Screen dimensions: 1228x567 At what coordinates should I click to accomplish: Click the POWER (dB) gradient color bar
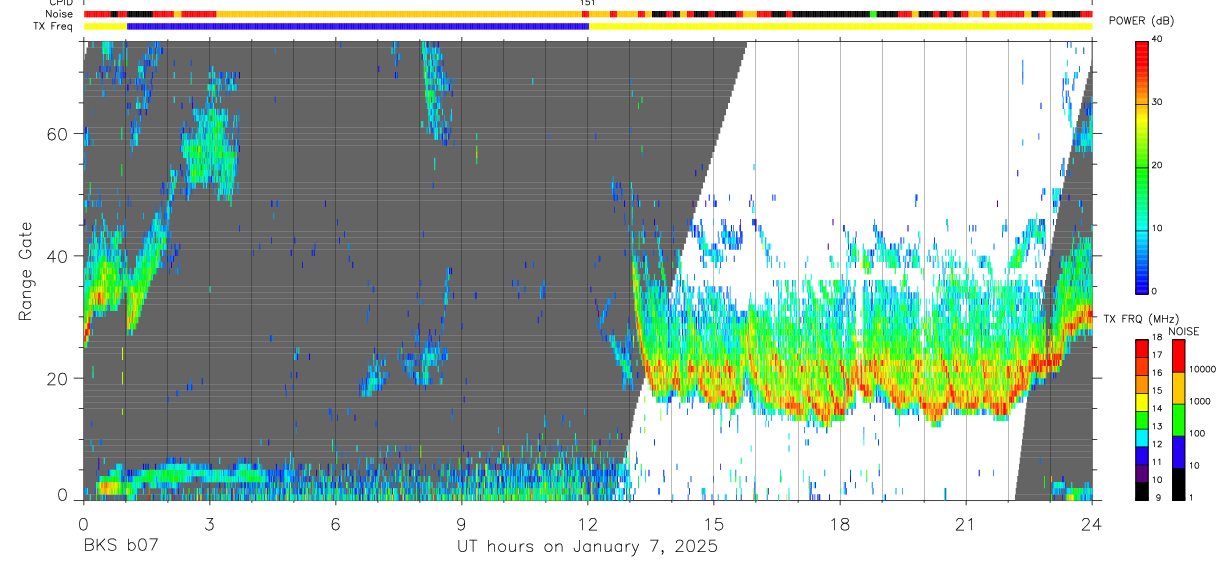(x=1141, y=166)
